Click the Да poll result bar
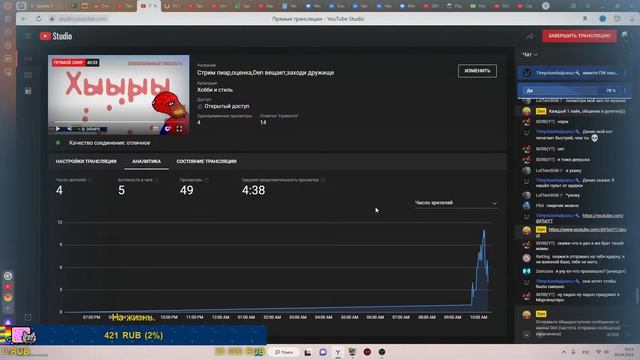This screenshot has height=360, width=640. (571, 90)
